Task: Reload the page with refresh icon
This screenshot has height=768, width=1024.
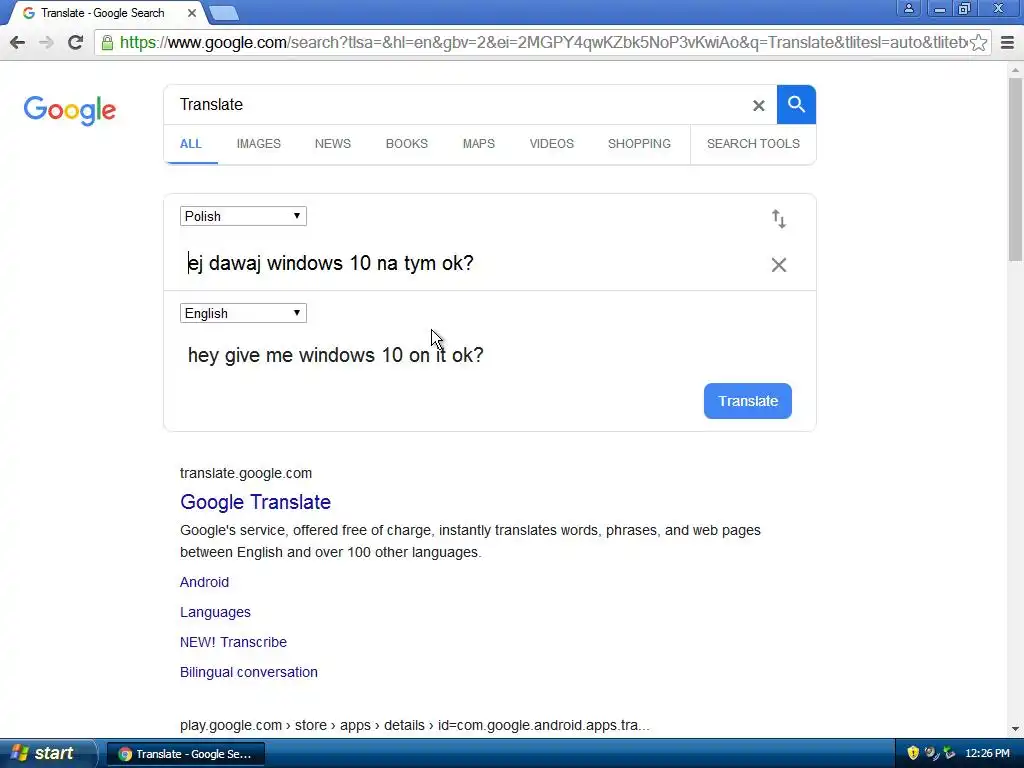Action: coord(76,42)
